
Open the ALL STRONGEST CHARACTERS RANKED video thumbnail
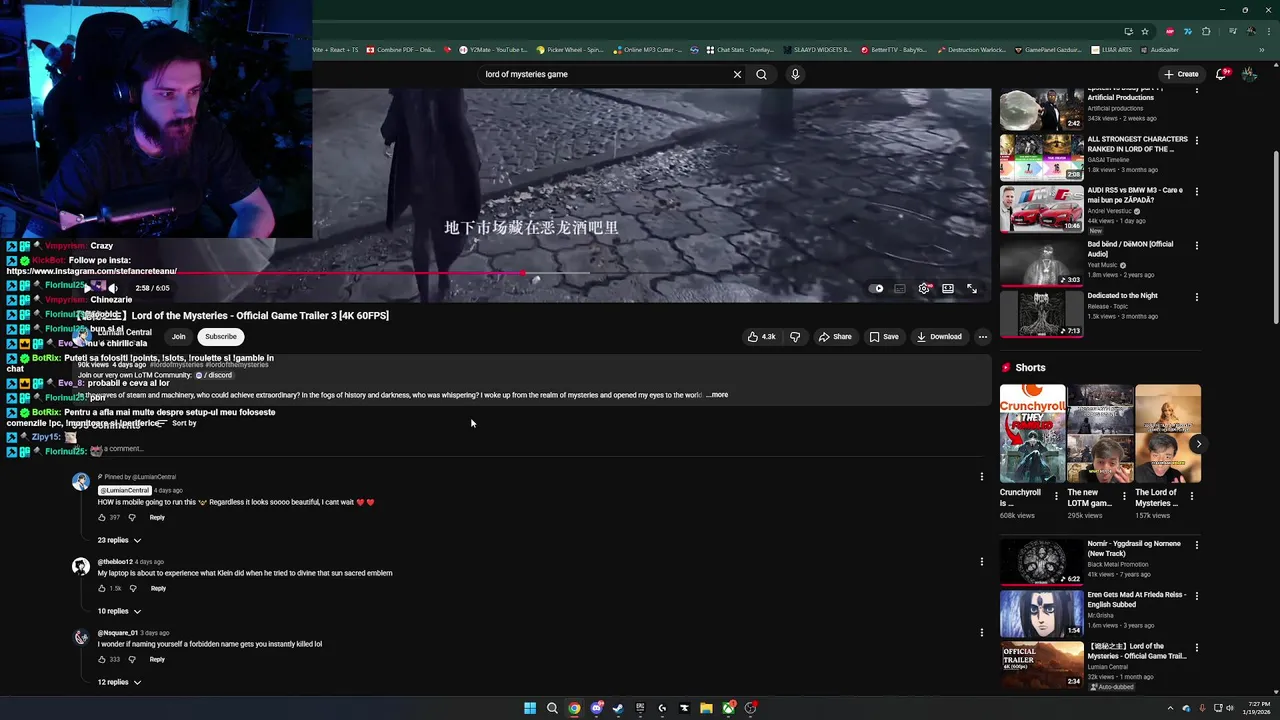[x=1041, y=157]
